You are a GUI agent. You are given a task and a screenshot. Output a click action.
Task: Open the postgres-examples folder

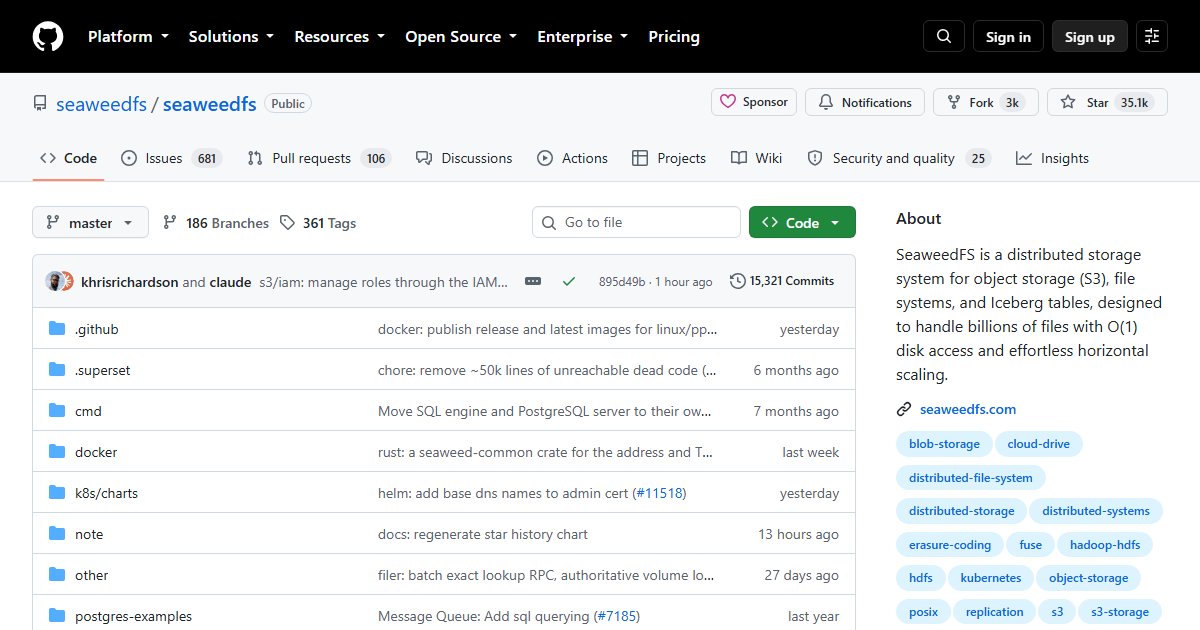click(x=133, y=616)
